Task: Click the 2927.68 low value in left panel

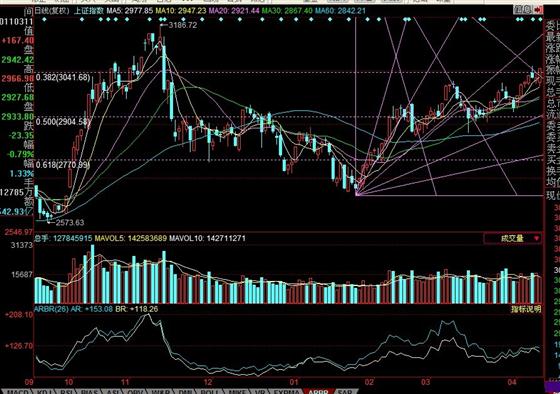Action: 17,97
